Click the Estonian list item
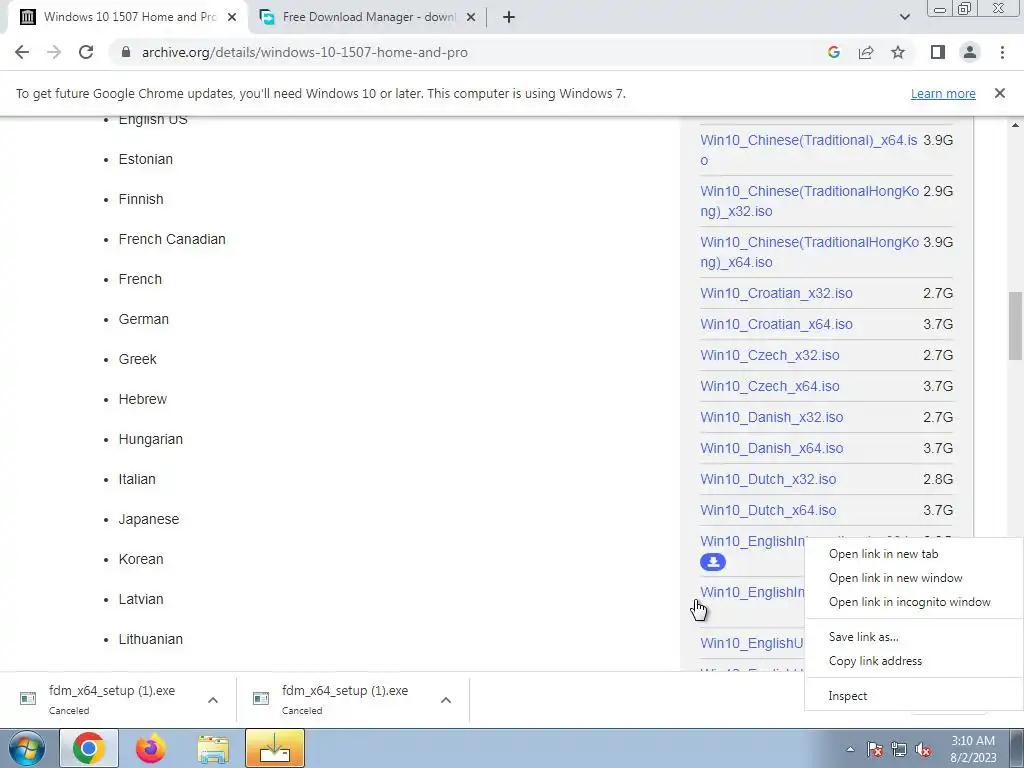This screenshot has height=768, width=1024. 146,159
